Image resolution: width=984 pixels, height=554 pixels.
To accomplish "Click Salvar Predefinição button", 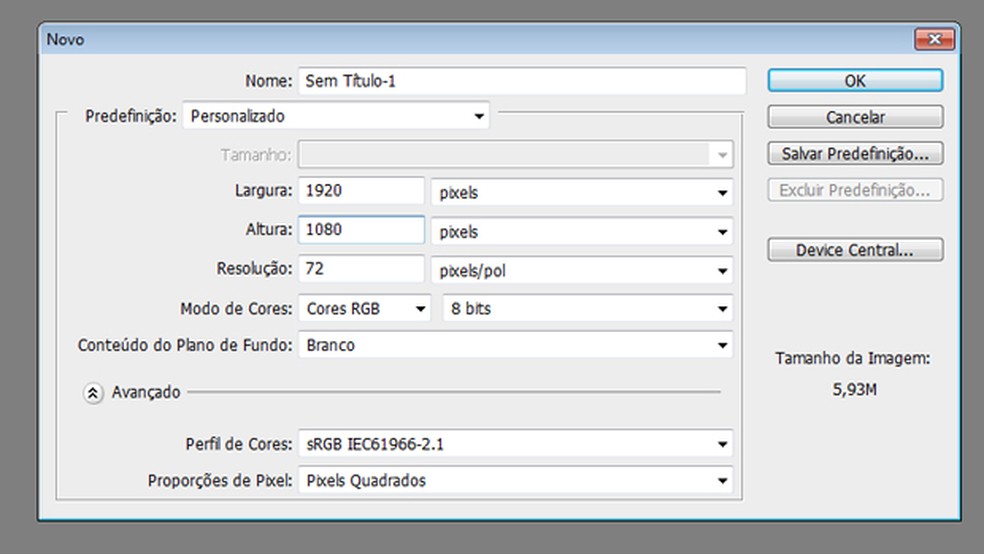I will point(854,154).
